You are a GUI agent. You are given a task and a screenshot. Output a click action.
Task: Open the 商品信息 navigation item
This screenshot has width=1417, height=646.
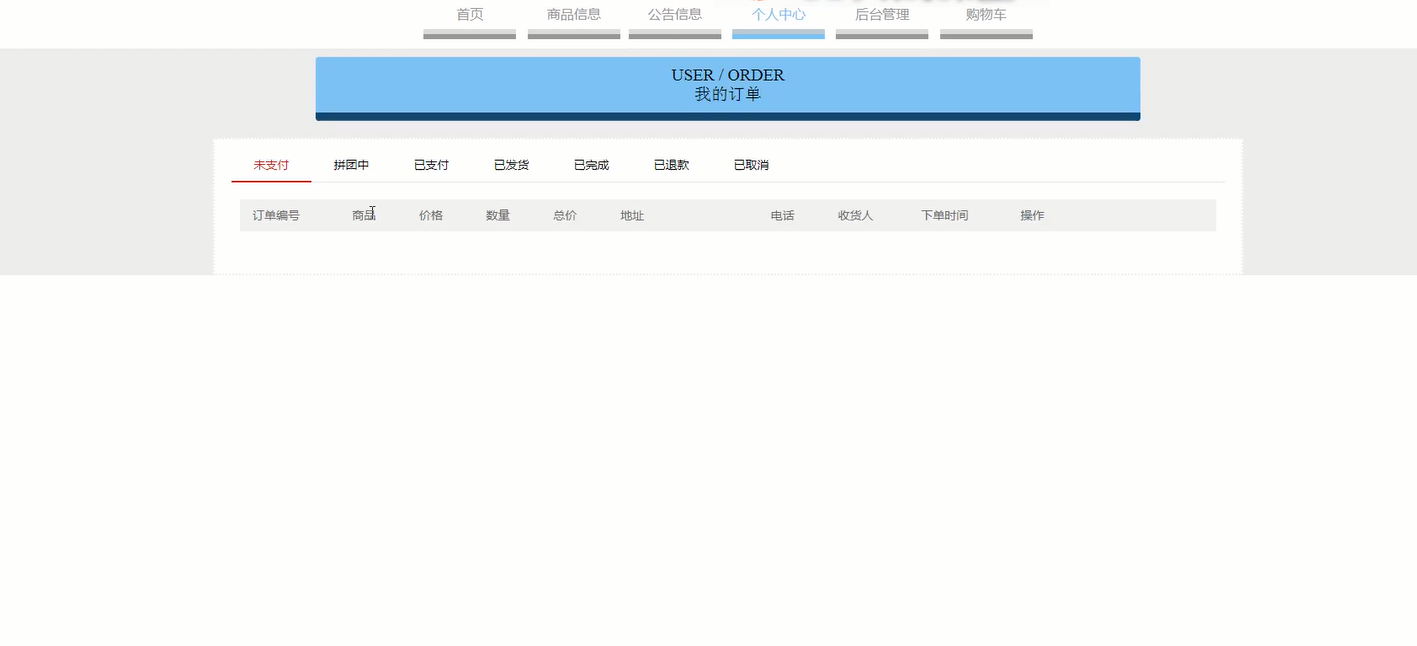(x=574, y=15)
